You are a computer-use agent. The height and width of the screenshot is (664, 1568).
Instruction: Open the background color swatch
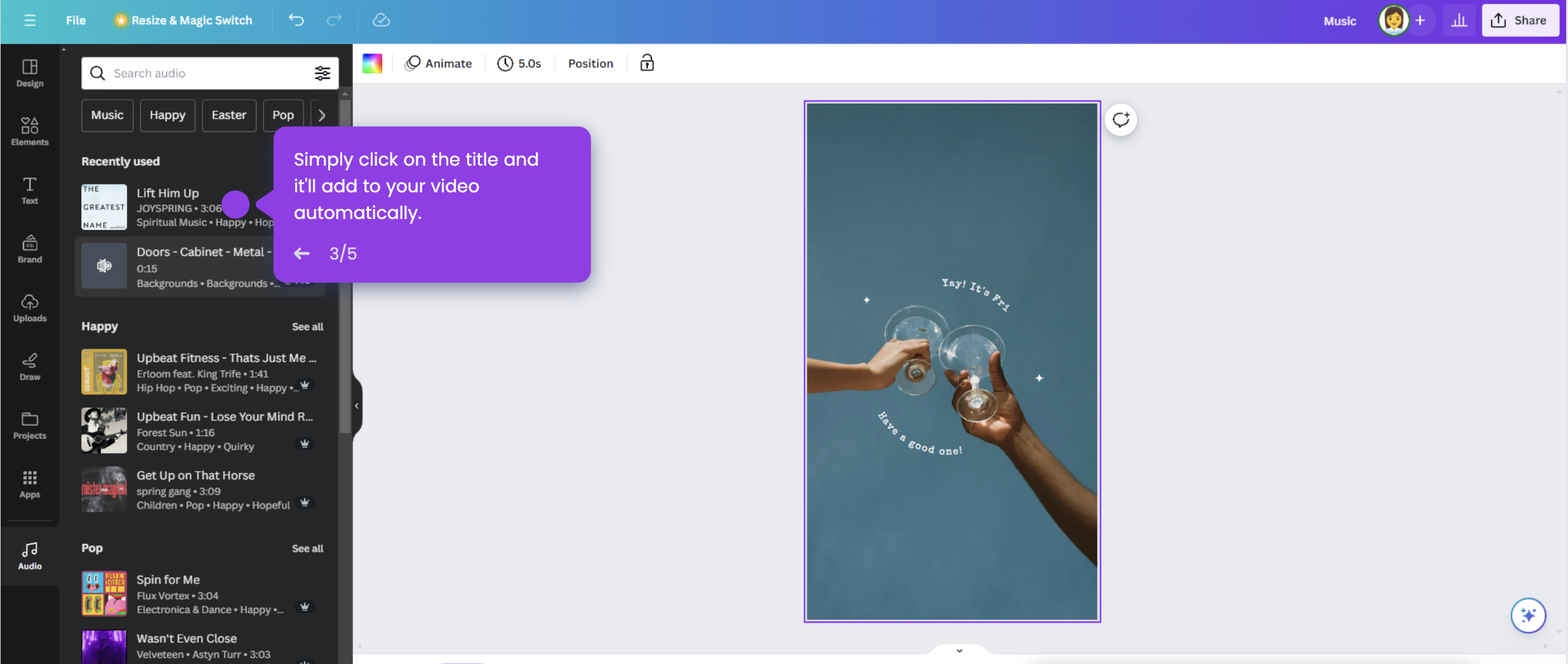(372, 63)
